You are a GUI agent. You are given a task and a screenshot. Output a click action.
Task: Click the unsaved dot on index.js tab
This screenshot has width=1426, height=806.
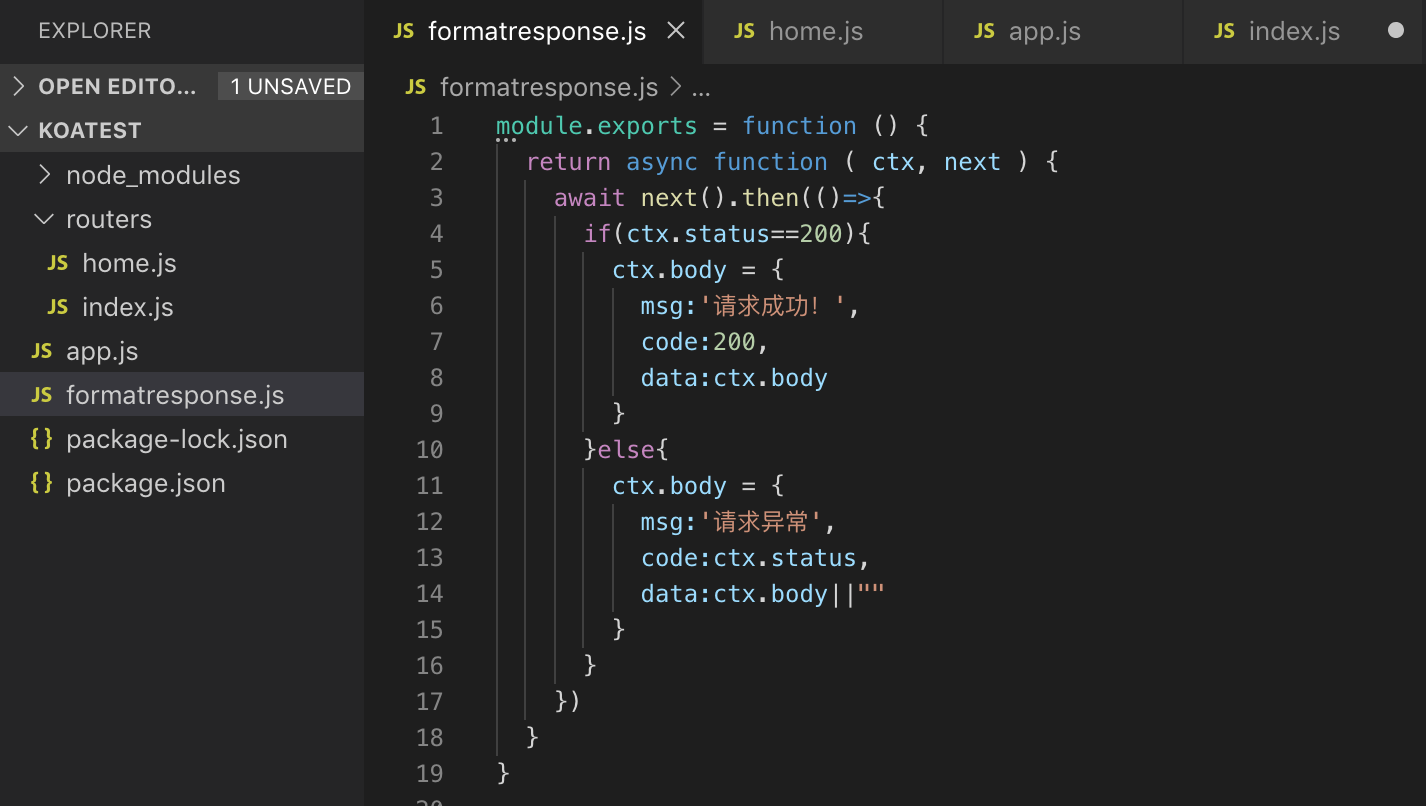pyautogui.click(x=1396, y=31)
